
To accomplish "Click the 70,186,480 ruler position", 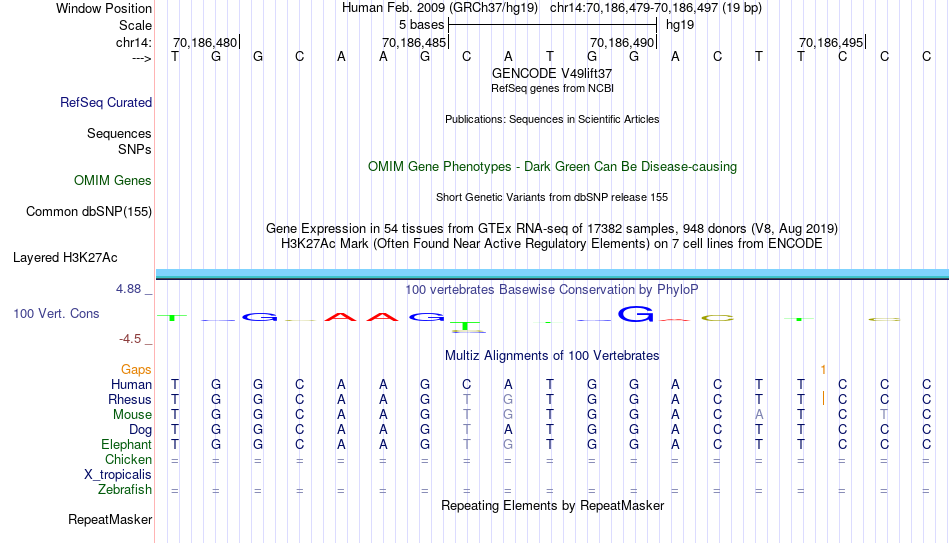I will tap(205, 42).
